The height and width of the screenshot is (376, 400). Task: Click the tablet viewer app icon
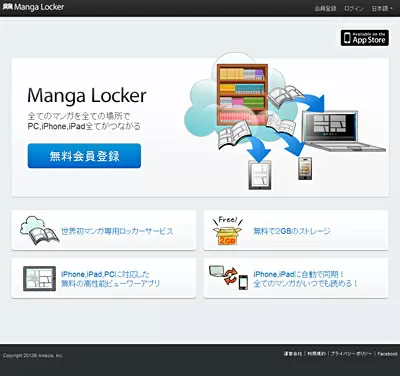click(39, 279)
